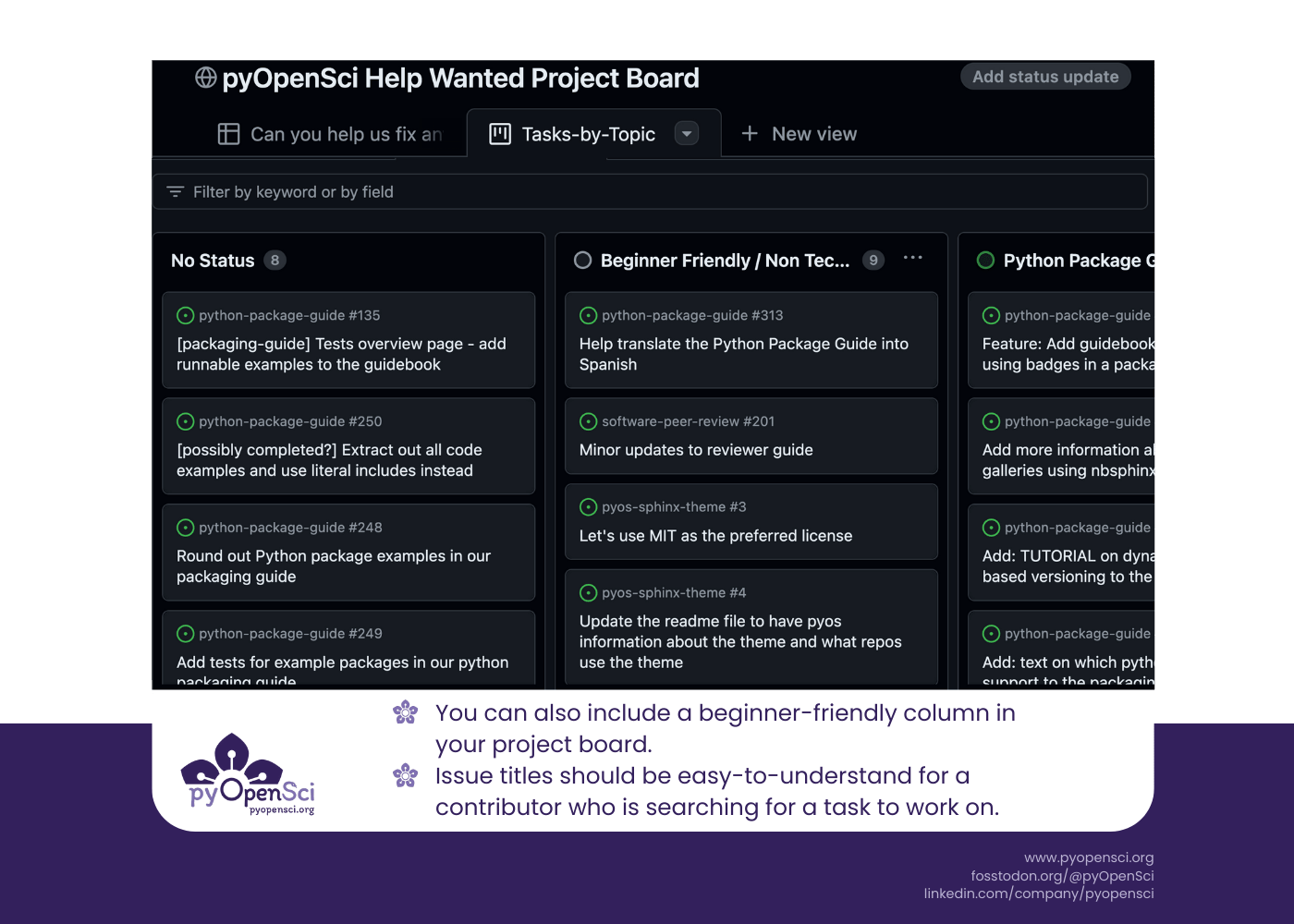Click the open issue icon for software-peer-review #201
1294x924 pixels.
click(588, 421)
